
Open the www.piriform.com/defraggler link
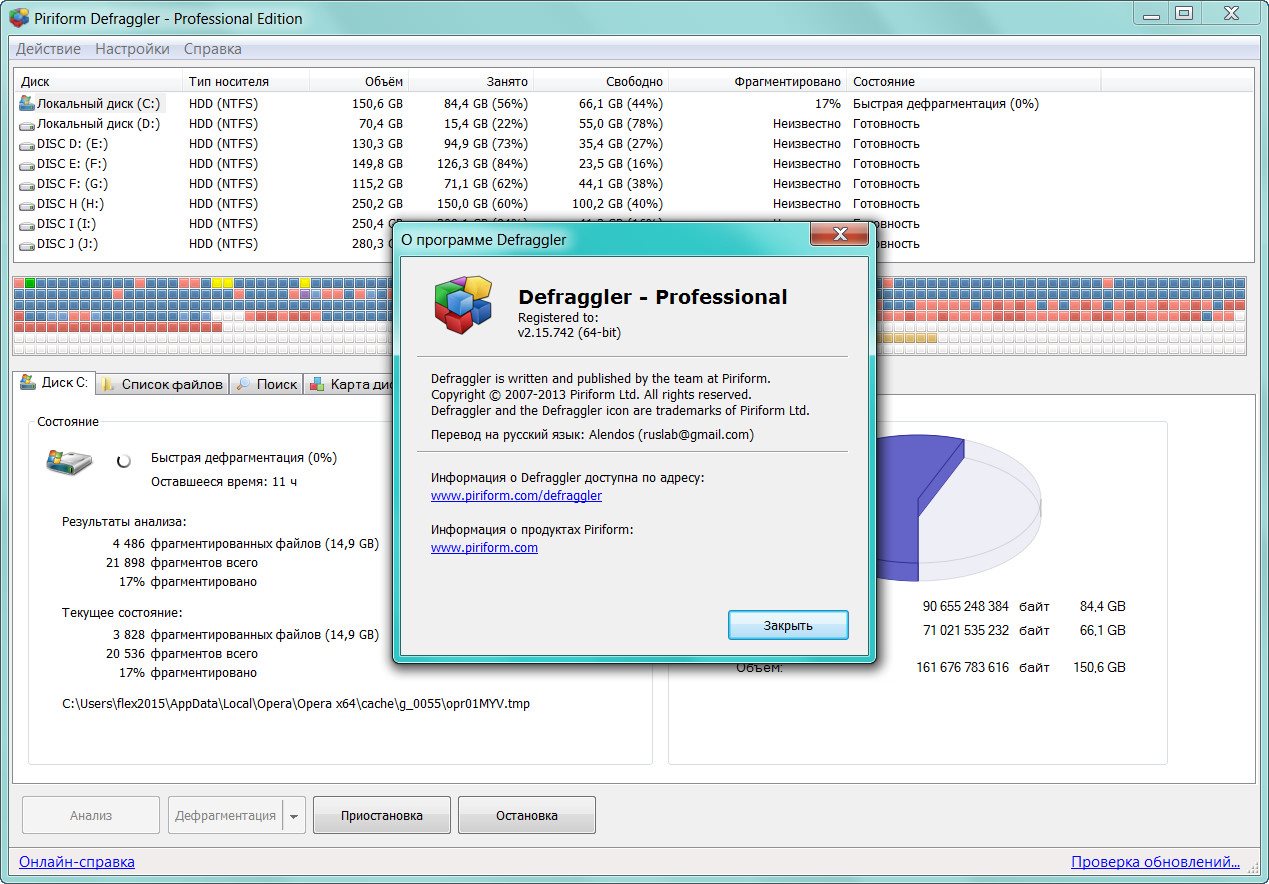(516, 495)
